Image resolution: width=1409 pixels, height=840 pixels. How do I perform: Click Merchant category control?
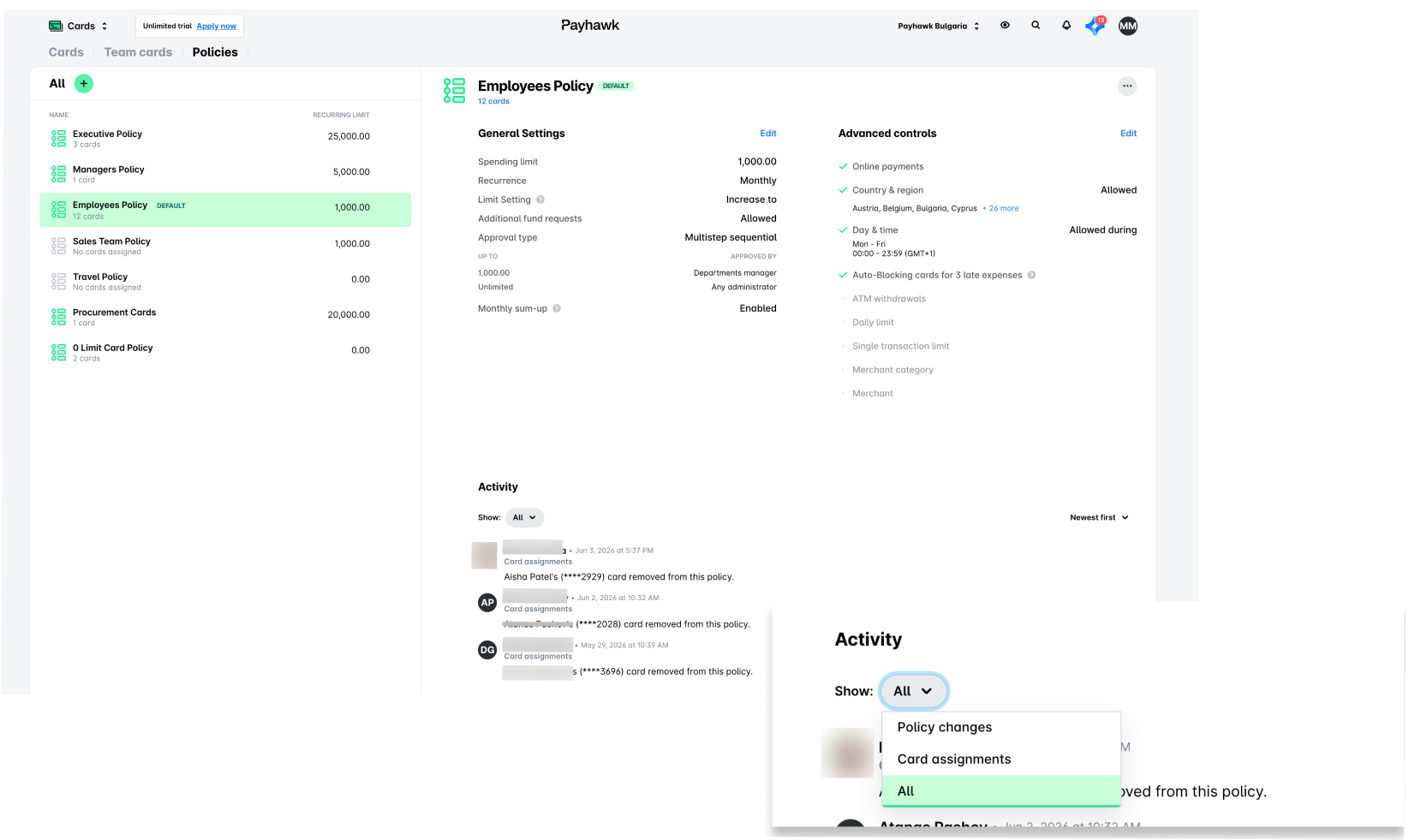coord(893,370)
